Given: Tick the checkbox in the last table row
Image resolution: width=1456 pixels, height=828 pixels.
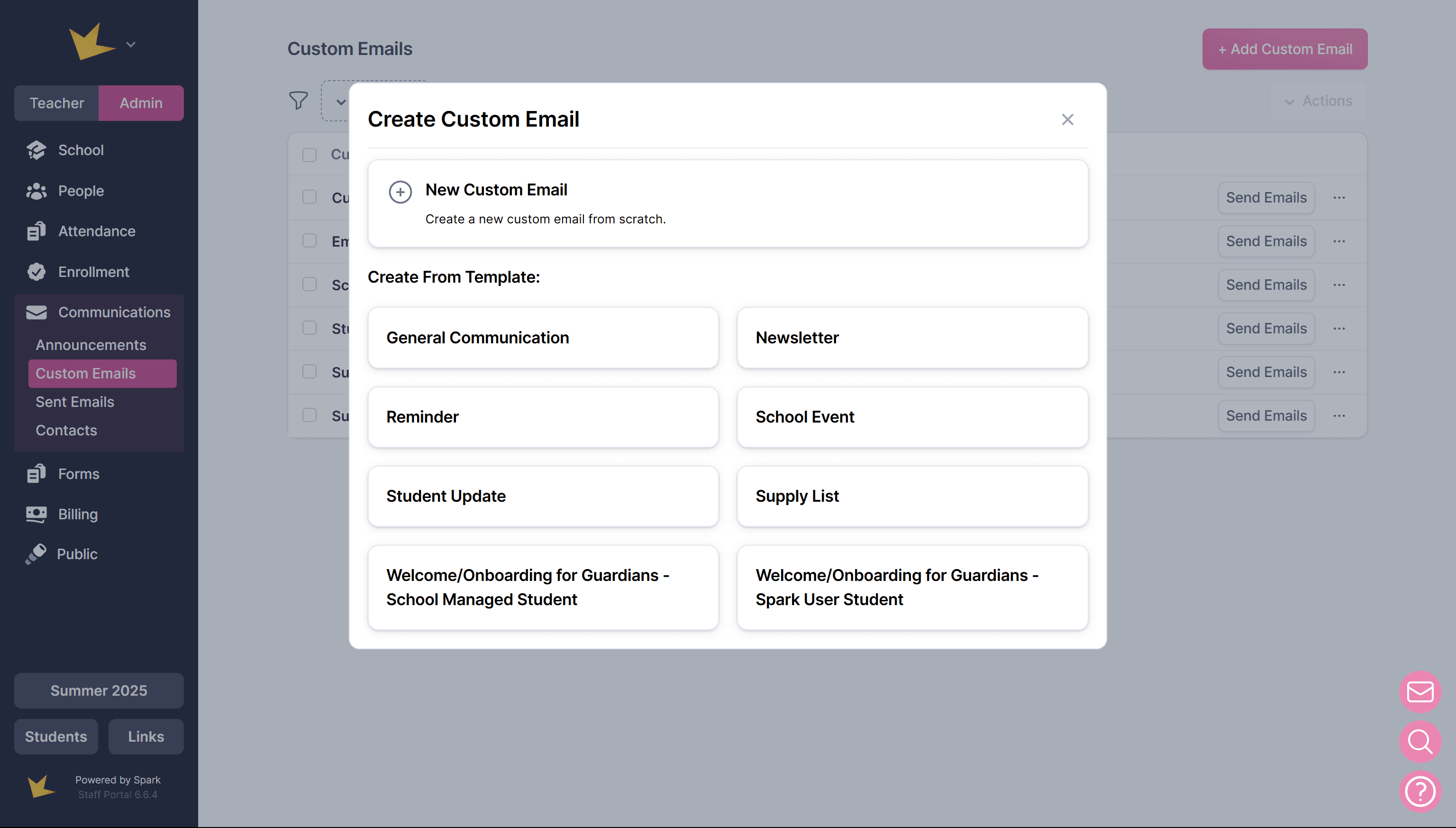Looking at the screenshot, I should point(309,415).
